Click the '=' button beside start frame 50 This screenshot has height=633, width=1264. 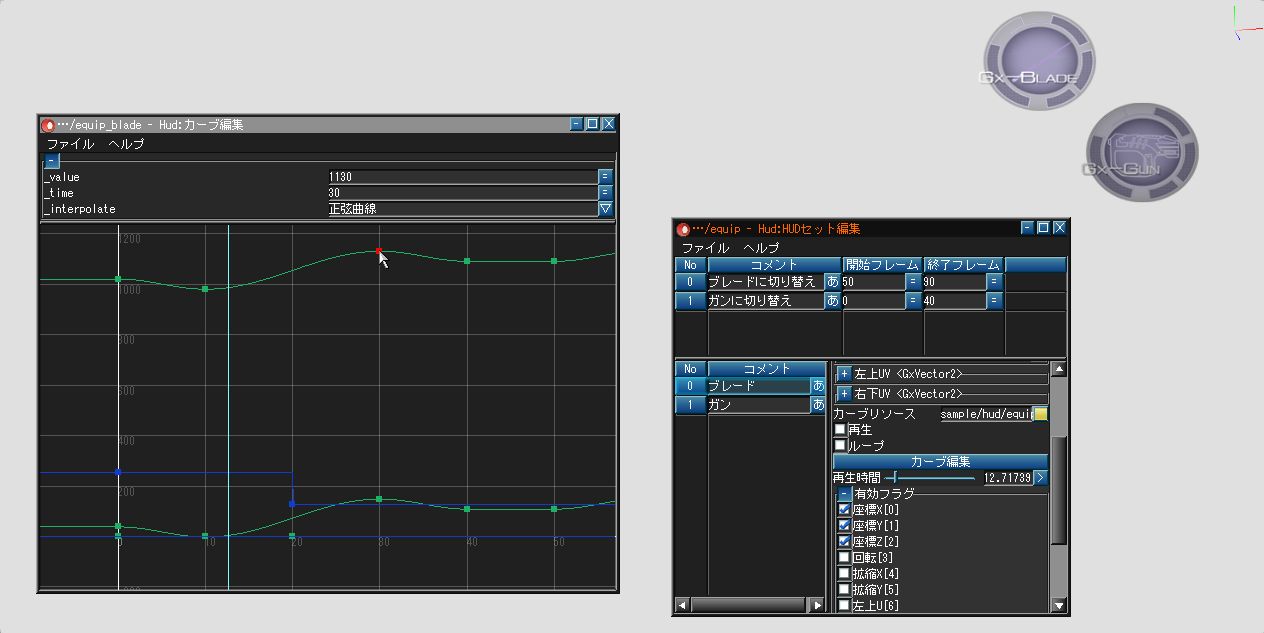913,282
